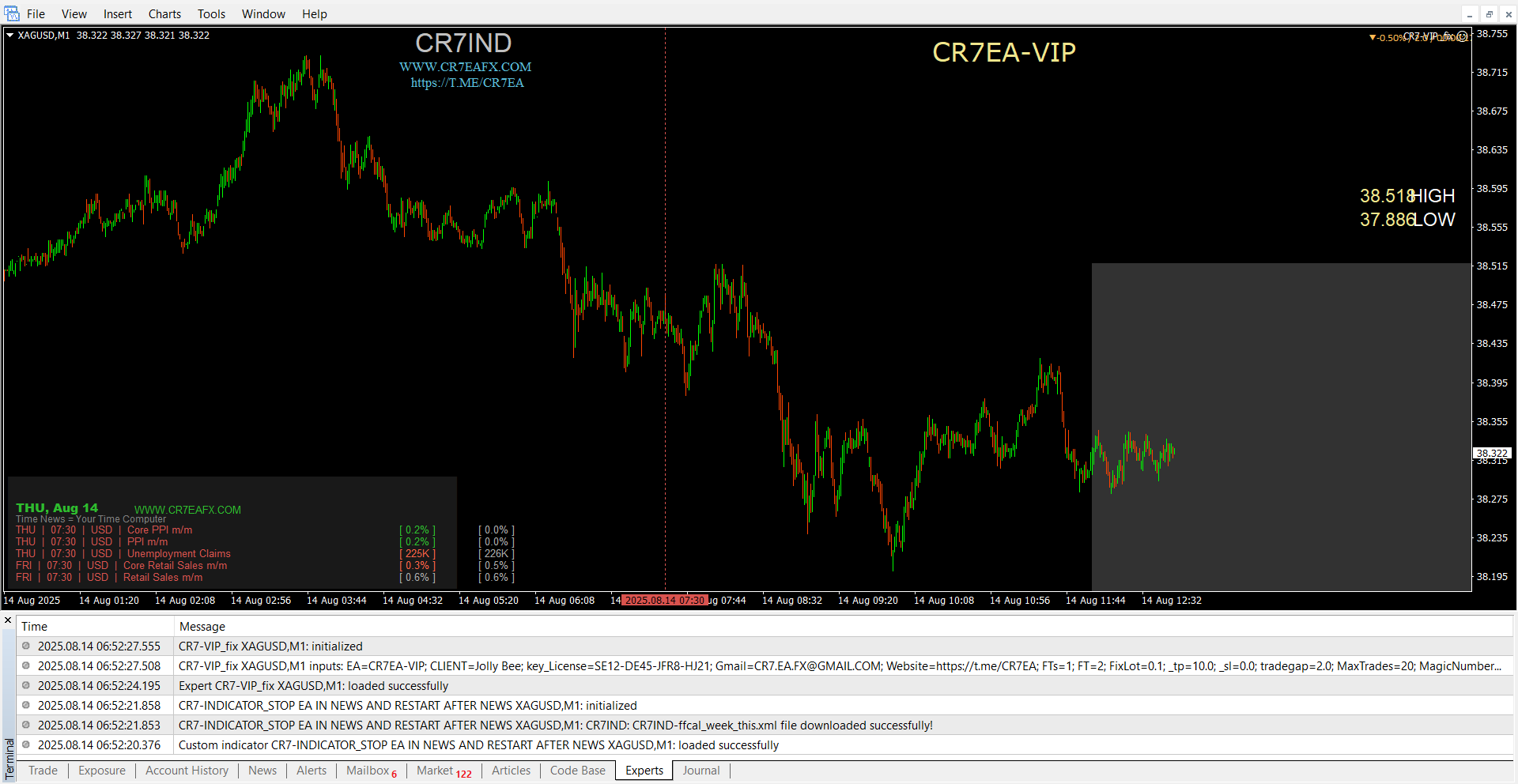Click the log icon for 06:52:27.555 entry
The width and height of the screenshot is (1518, 784).
coord(26,646)
